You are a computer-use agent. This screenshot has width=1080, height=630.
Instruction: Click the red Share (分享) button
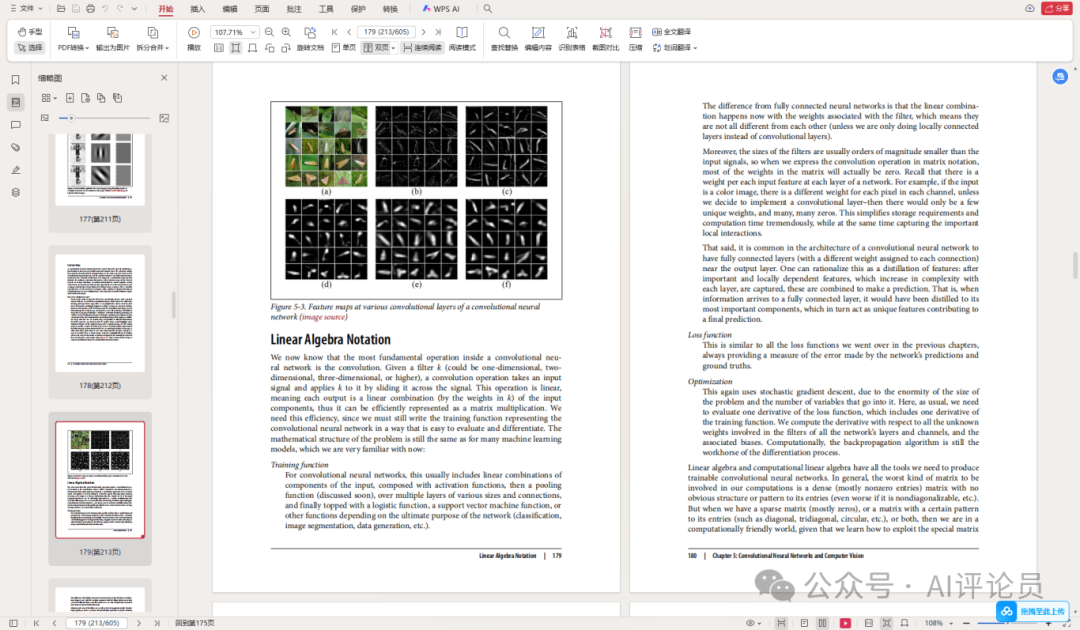coord(1056,8)
